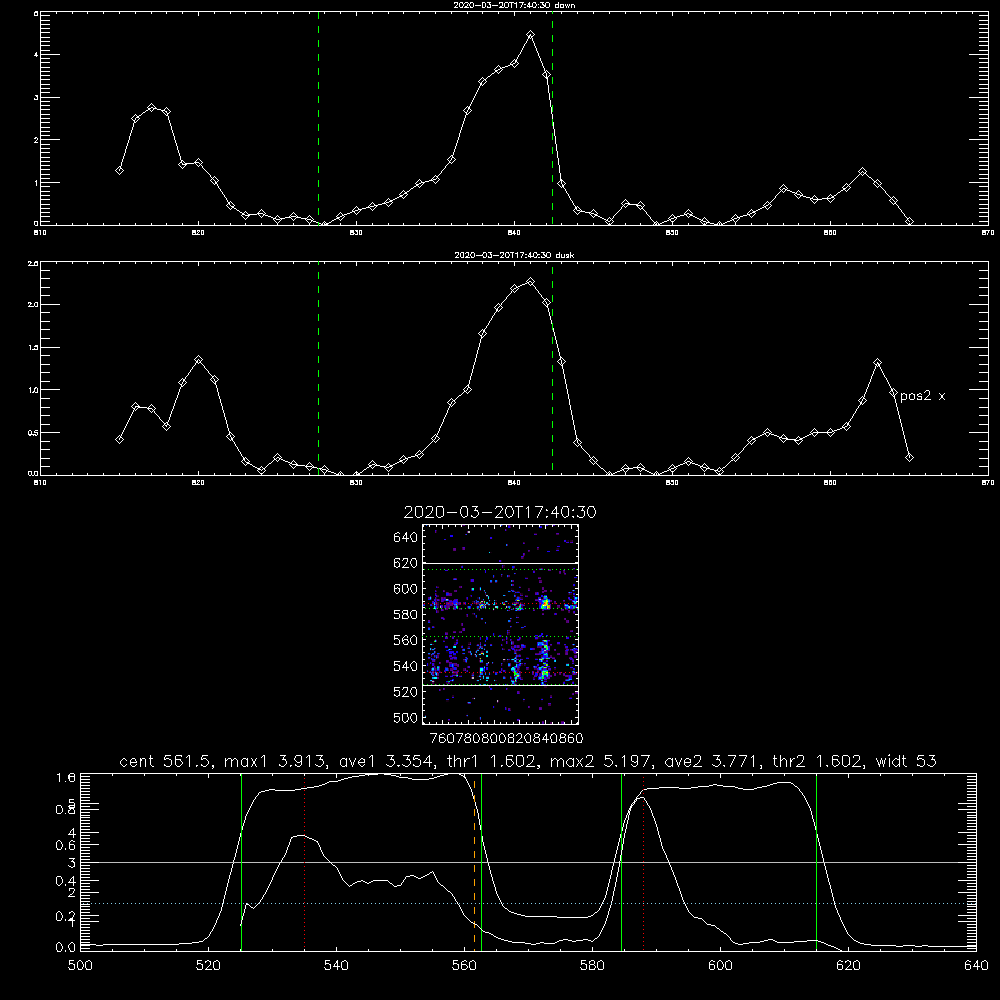Select the 'max2 5.197' value
The width and height of the screenshot is (1000, 1000).
click(x=601, y=761)
